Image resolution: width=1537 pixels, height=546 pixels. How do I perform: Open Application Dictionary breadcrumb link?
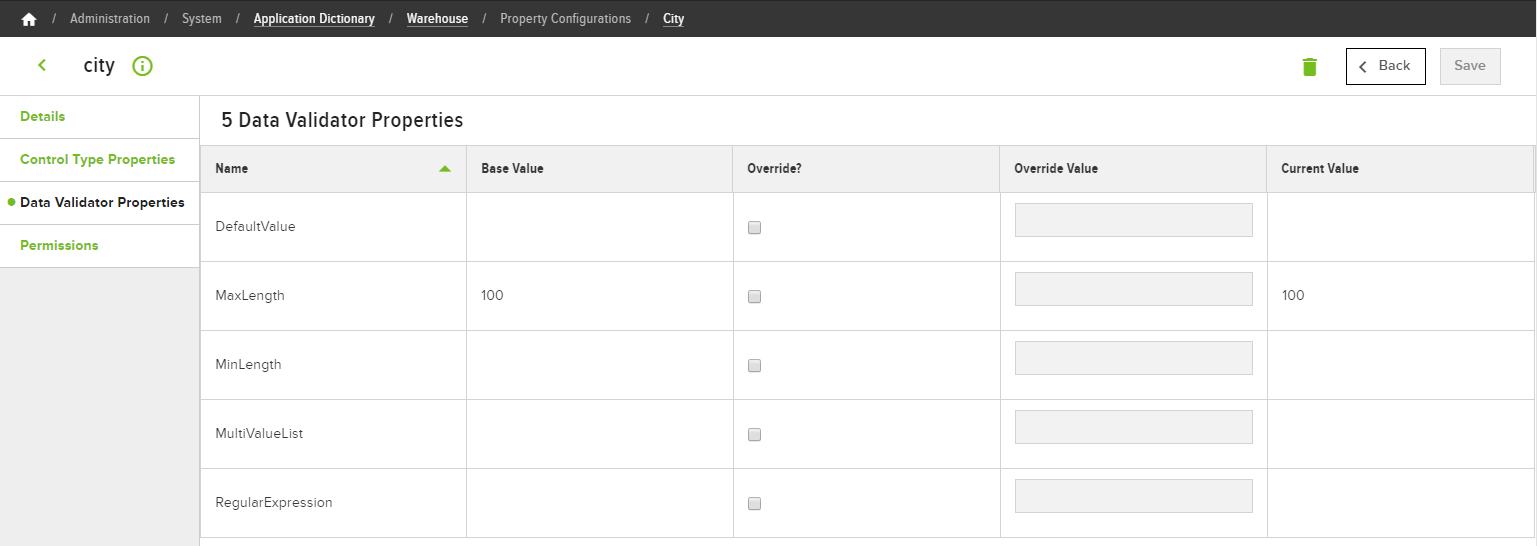[314, 19]
